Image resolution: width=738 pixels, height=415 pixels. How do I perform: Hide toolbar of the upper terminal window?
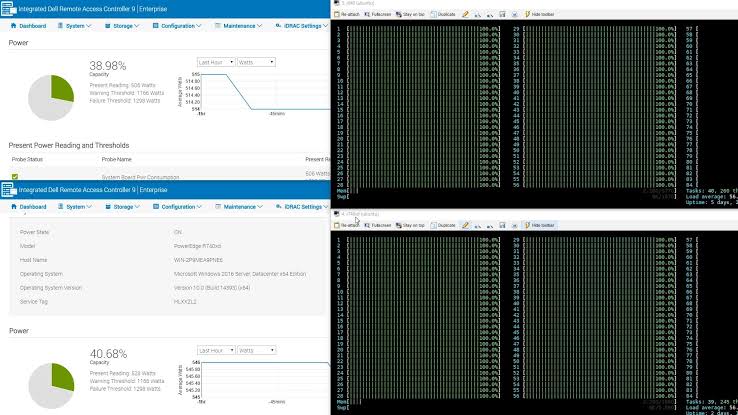coord(539,15)
